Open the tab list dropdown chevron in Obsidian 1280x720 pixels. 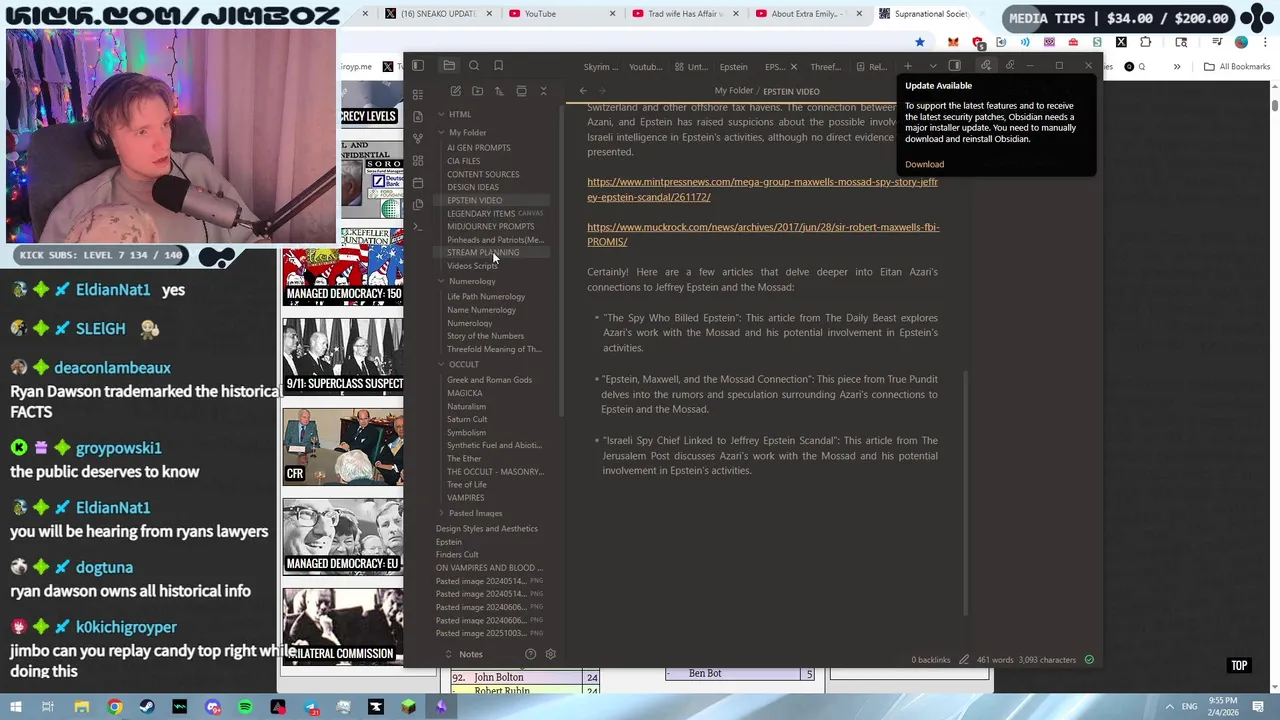click(932, 66)
